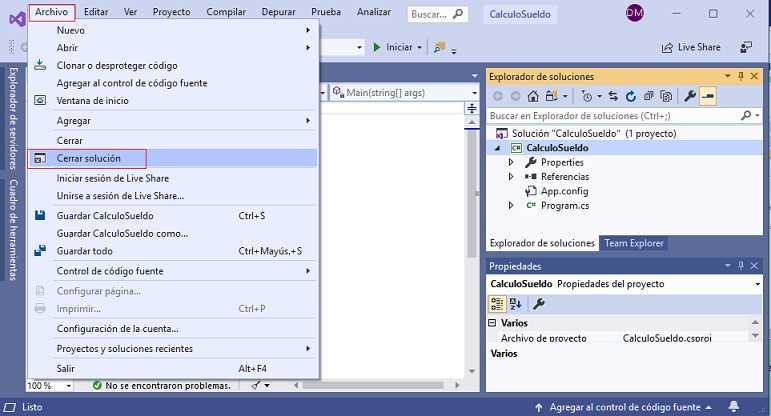771x416 pixels.
Task: Open the Editar menu
Action: 96,12
